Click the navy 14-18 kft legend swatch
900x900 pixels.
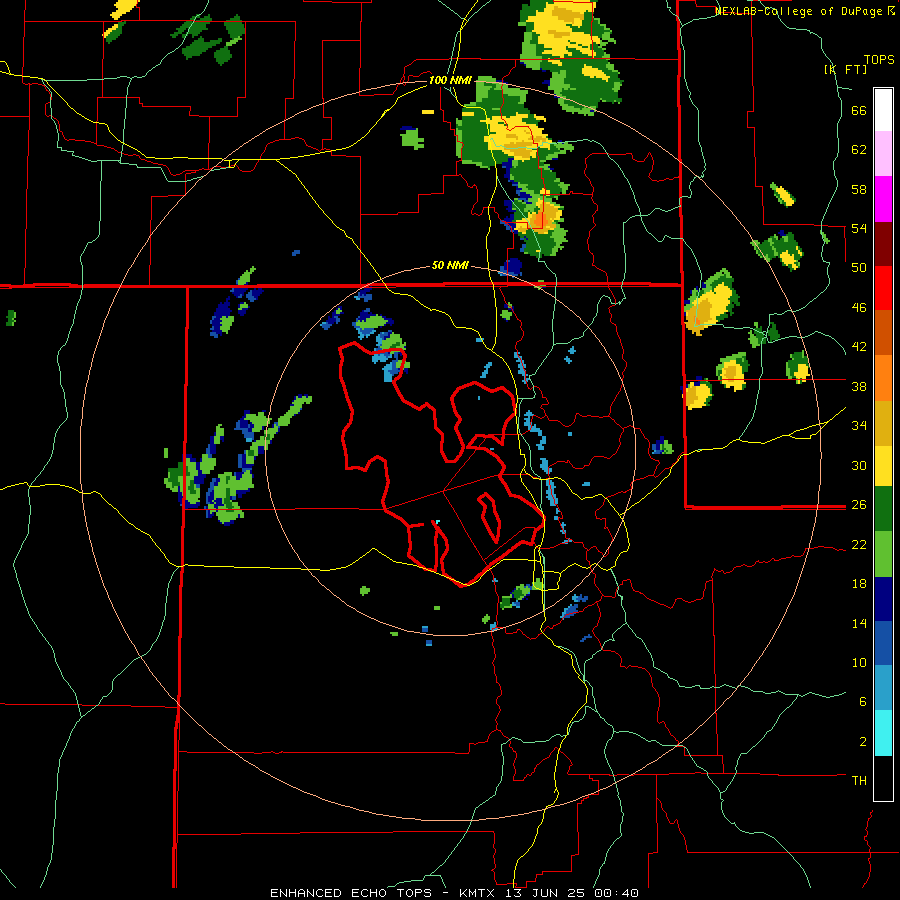coord(883,599)
